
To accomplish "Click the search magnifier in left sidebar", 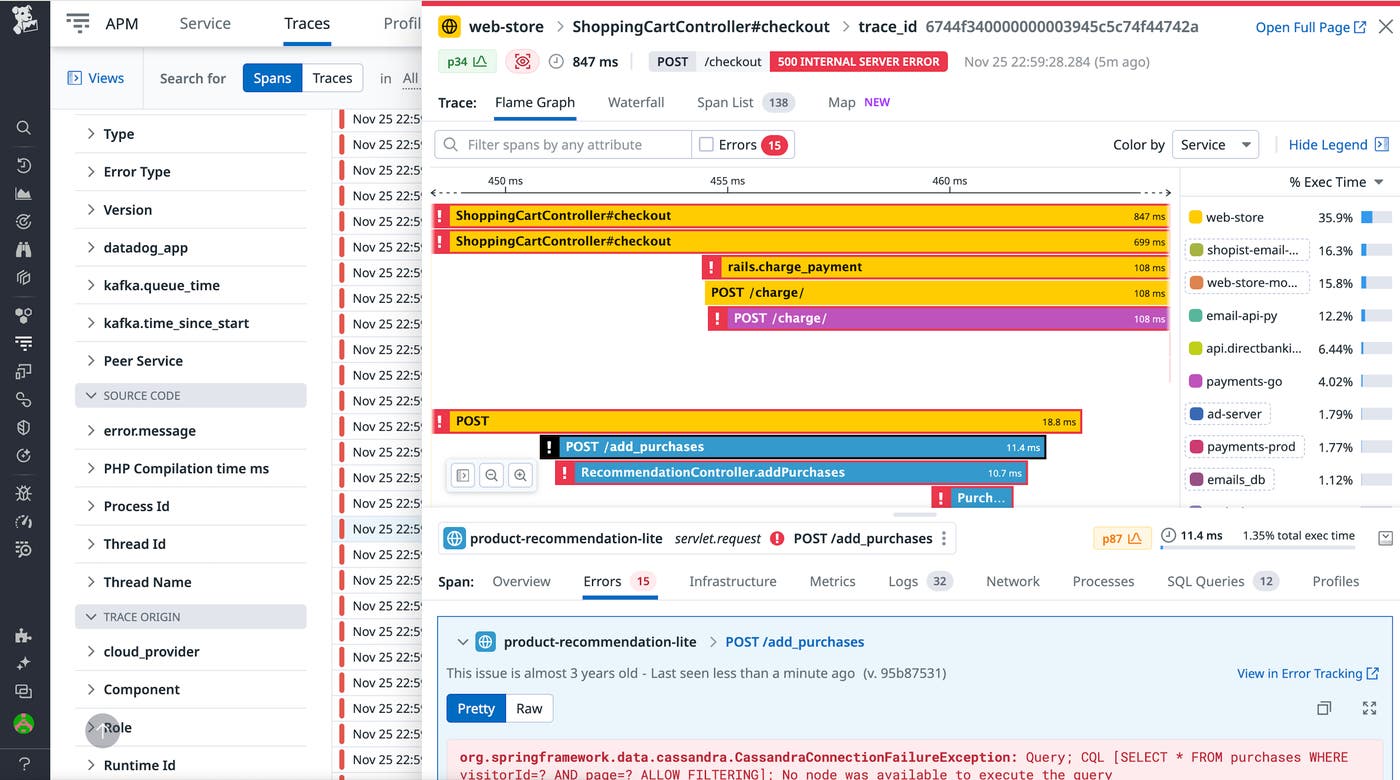I will pos(24,128).
